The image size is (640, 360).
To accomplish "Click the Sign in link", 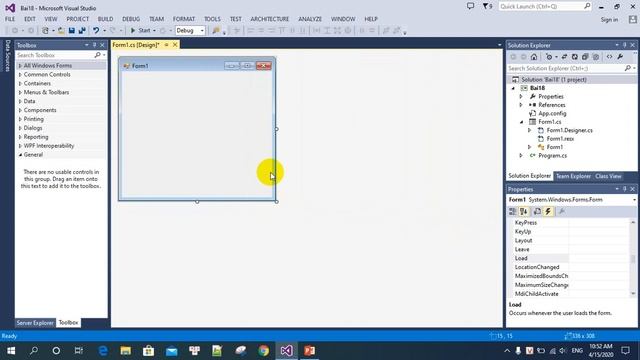I will (x=609, y=20).
